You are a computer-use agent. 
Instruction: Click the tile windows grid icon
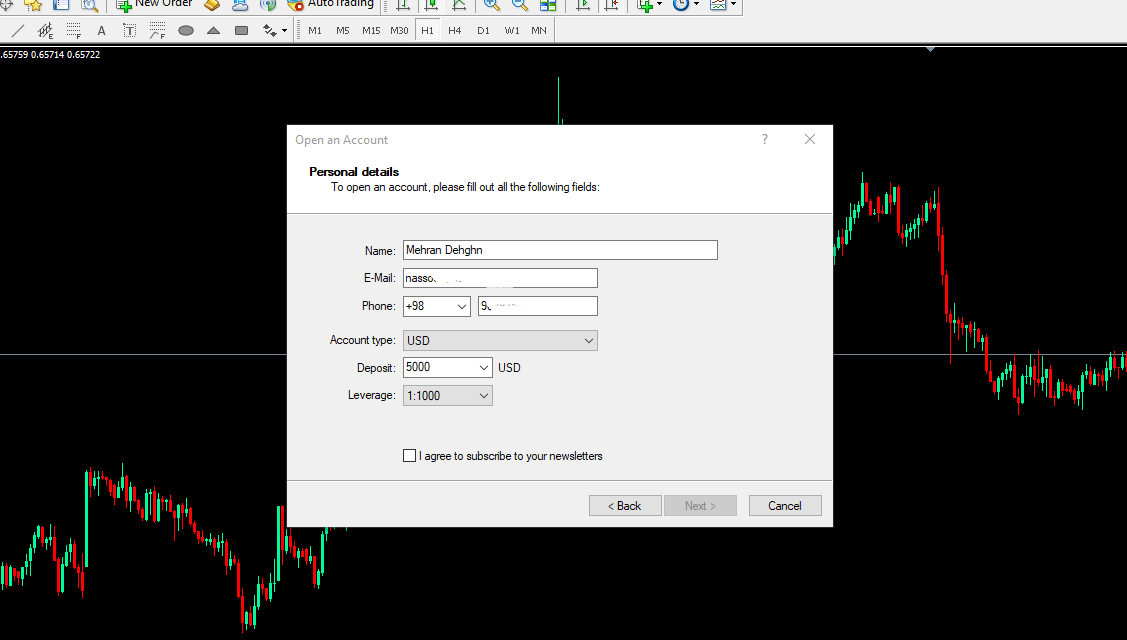(548, 5)
